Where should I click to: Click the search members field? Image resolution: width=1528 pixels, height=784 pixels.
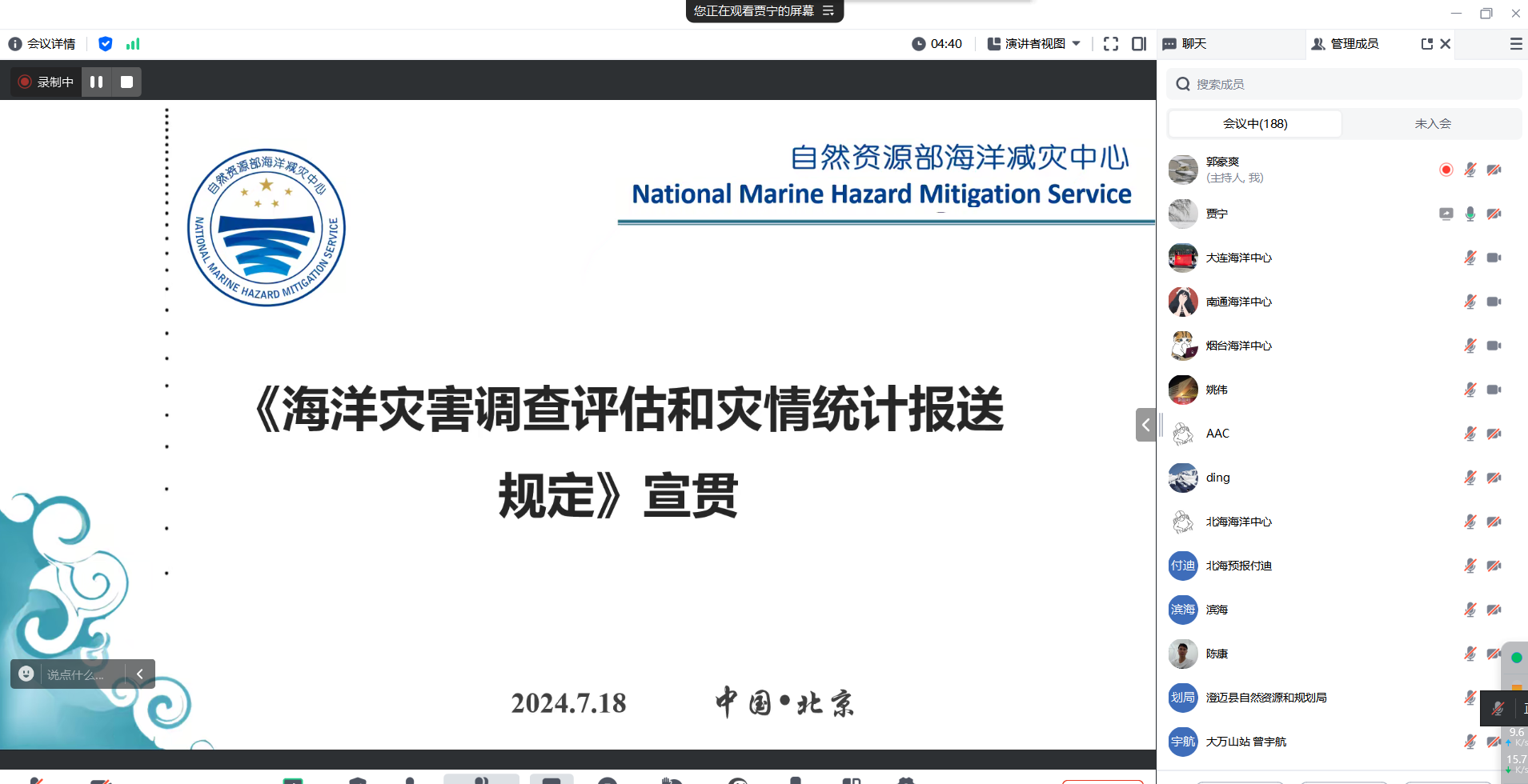(1344, 84)
